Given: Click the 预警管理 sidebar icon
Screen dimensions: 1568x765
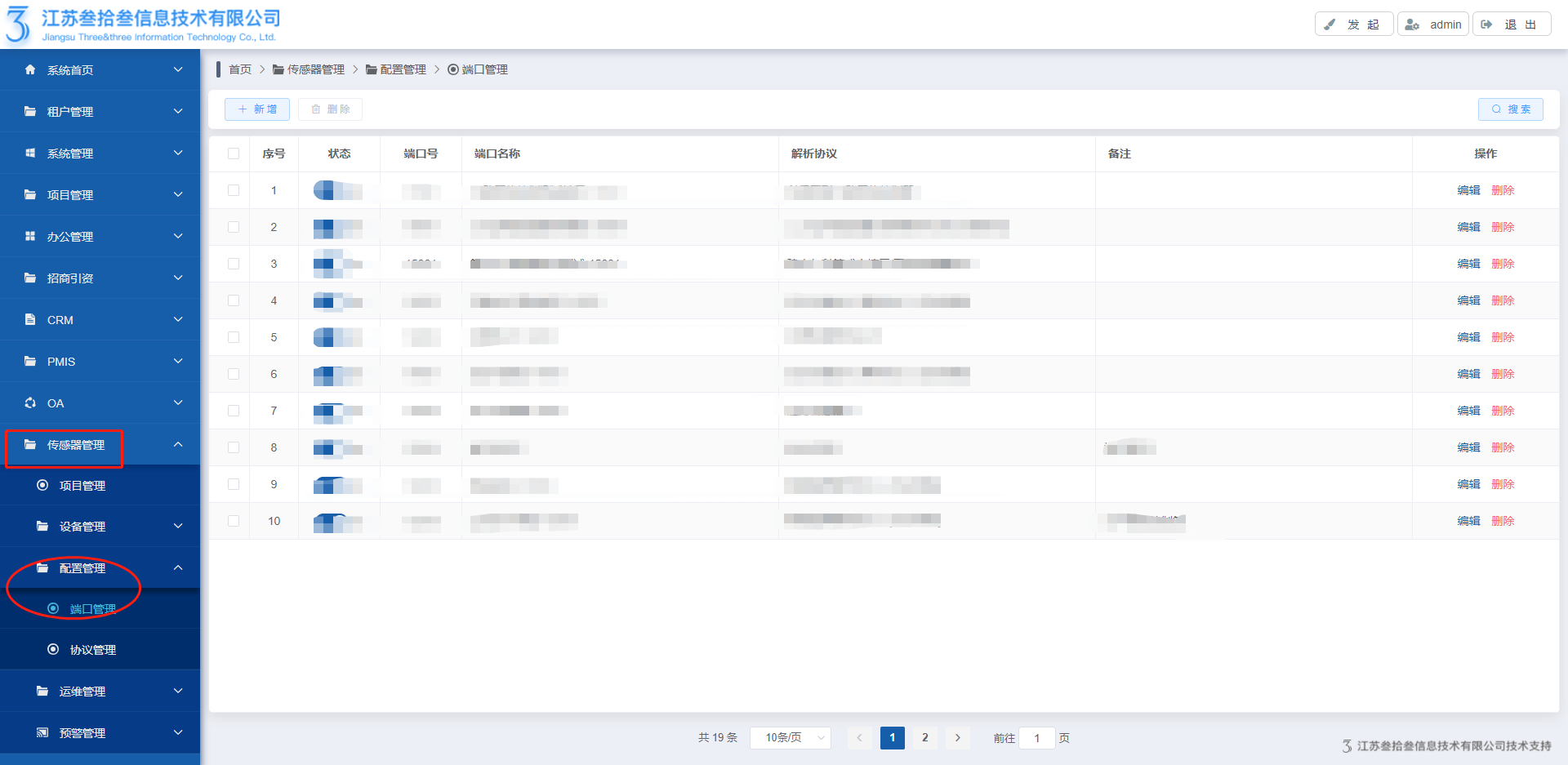Looking at the screenshot, I should pyautogui.click(x=42, y=733).
